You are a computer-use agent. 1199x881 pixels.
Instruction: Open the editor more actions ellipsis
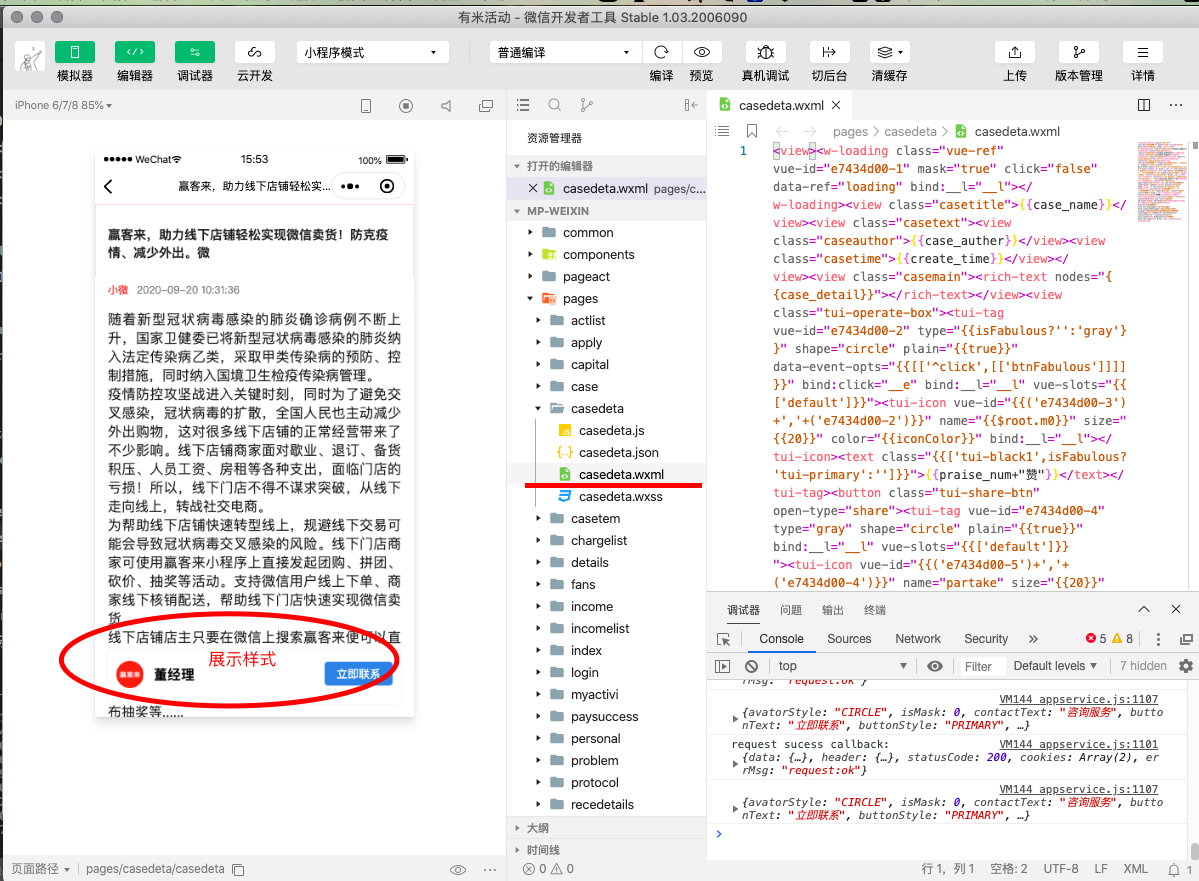[x=1176, y=105]
